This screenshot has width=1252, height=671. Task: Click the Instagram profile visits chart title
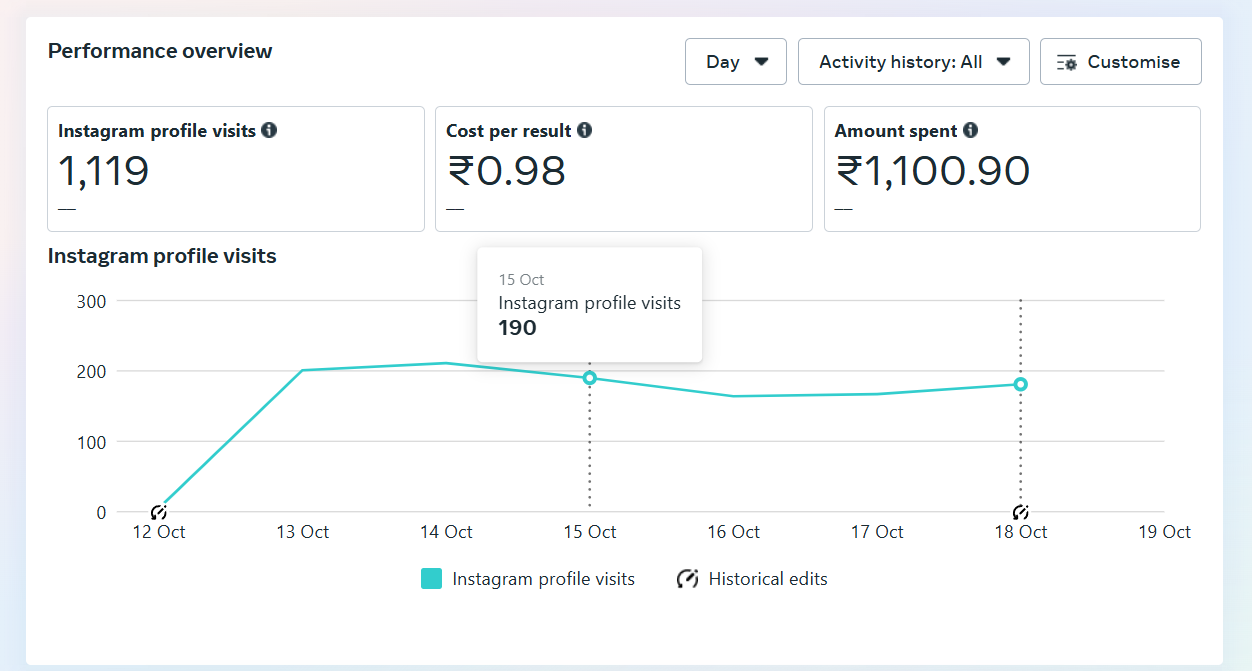[x=162, y=256]
